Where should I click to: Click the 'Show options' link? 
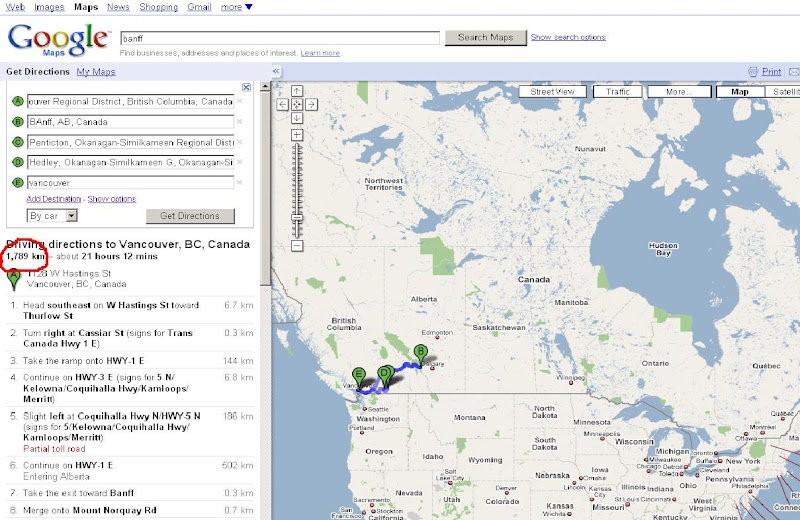(x=112, y=199)
